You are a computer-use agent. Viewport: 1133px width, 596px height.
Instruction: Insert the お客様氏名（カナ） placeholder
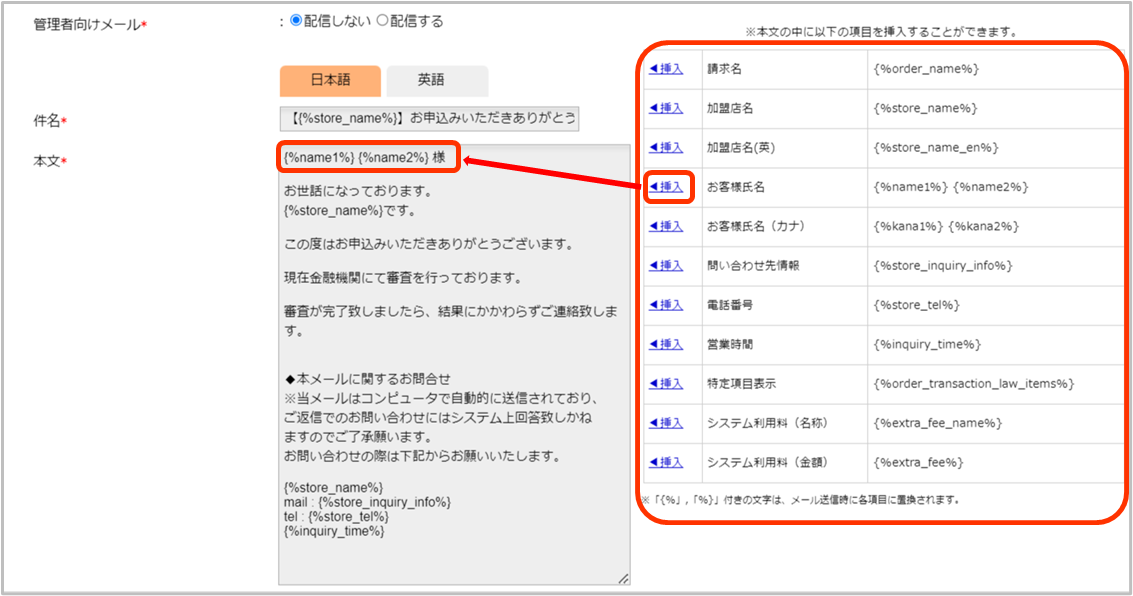click(666, 226)
